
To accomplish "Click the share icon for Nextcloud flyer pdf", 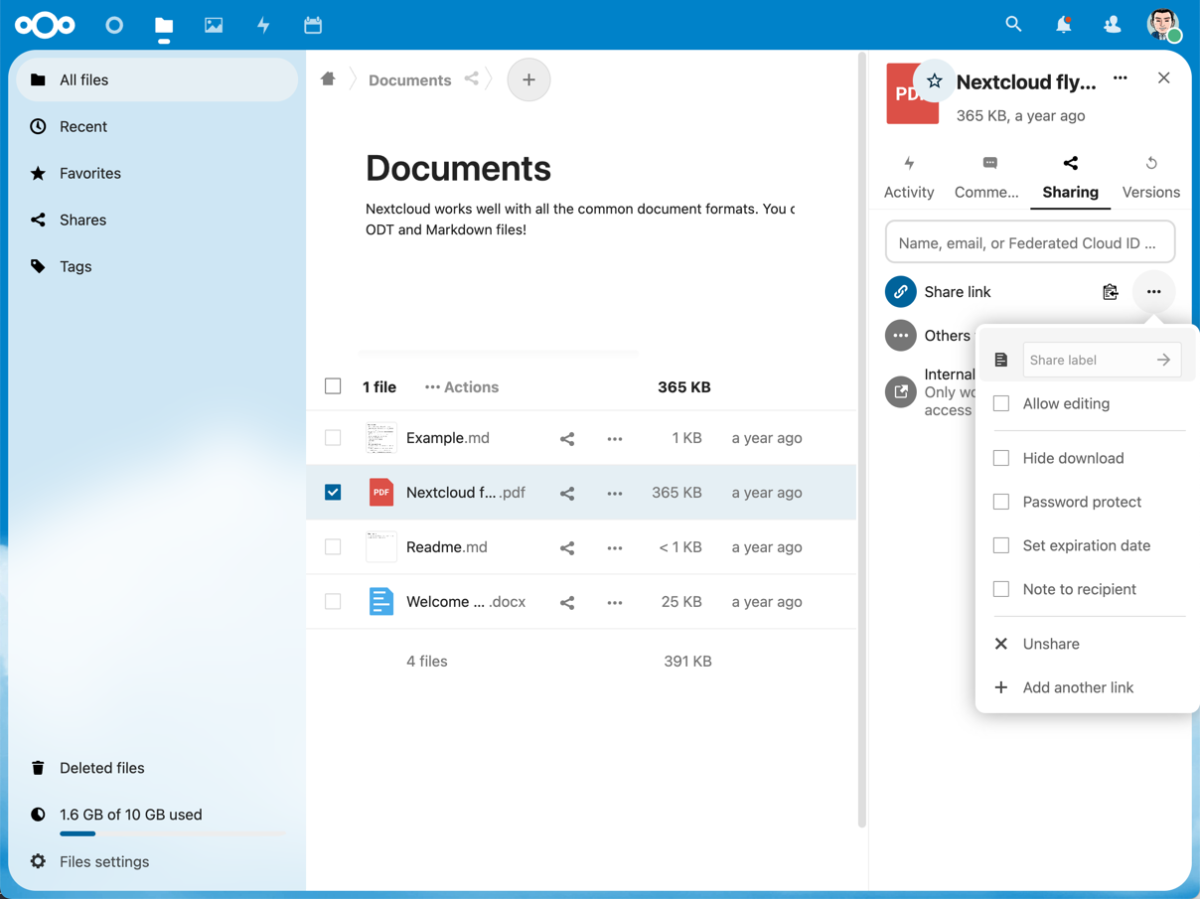I will pos(567,493).
